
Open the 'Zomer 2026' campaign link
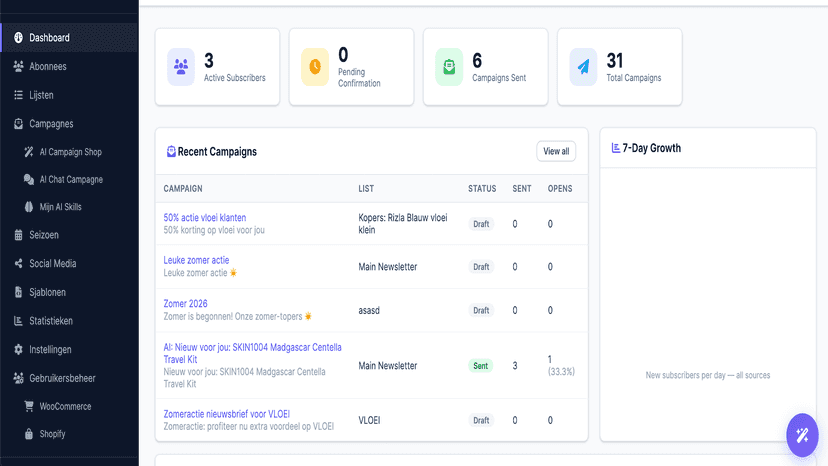point(185,304)
